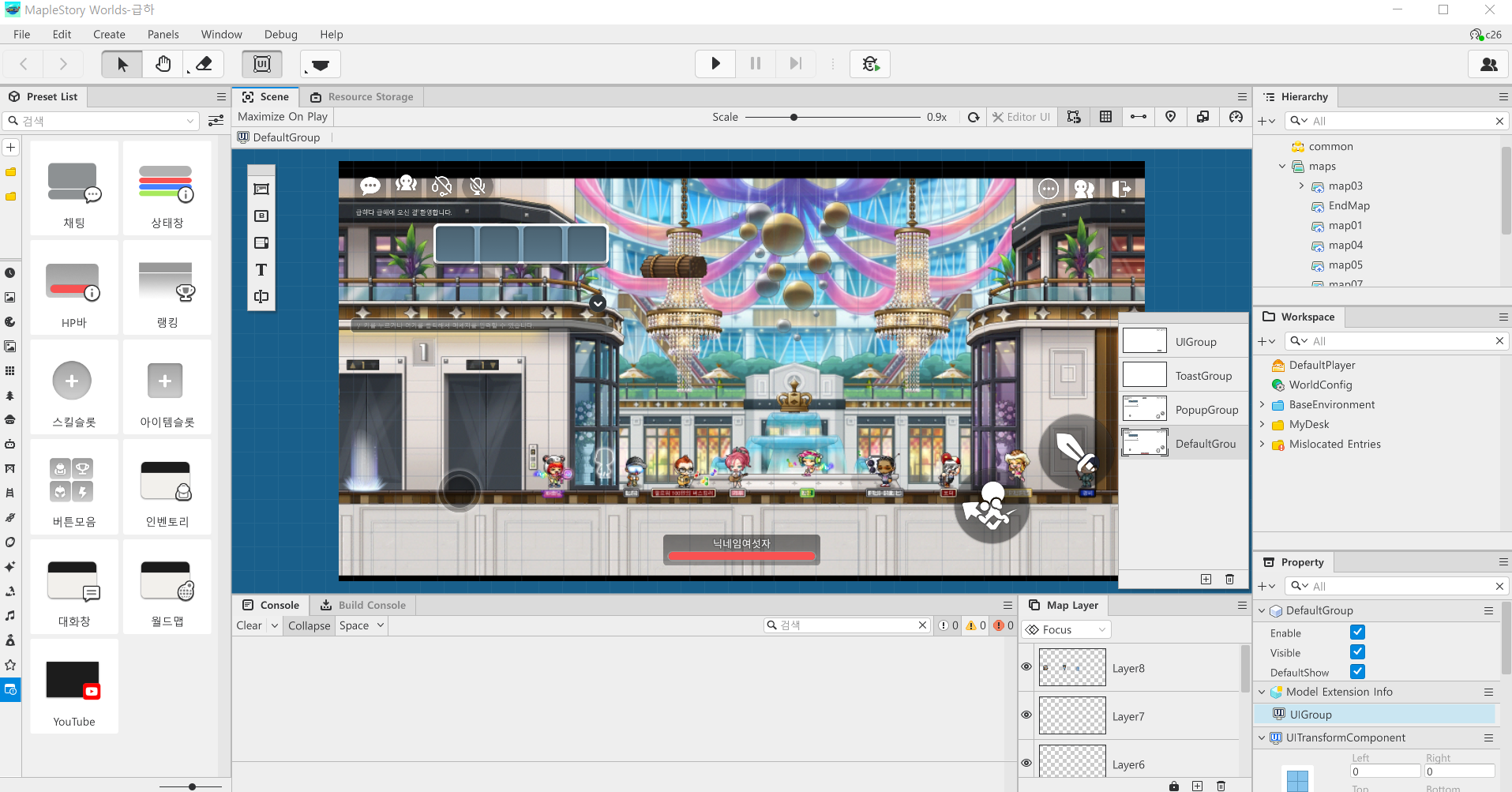
Task: Hide Layer6 with eye icon
Action: pos(1026,764)
